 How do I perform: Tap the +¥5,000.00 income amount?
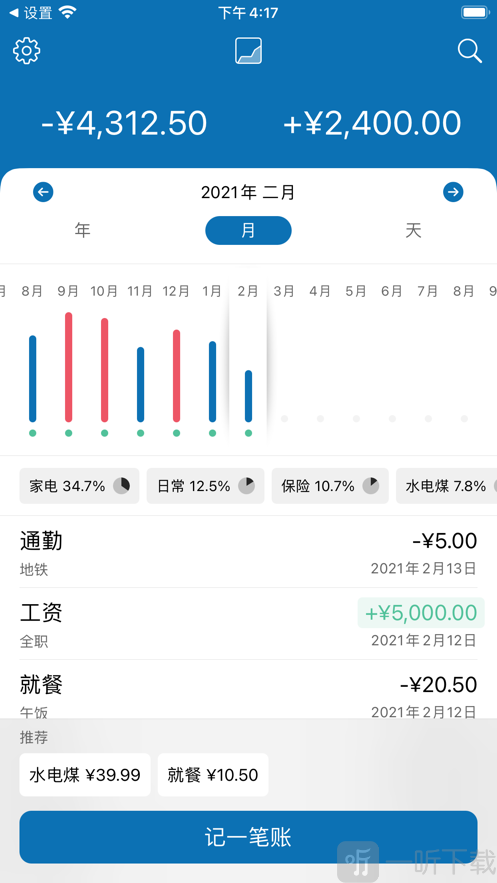tap(421, 613)
